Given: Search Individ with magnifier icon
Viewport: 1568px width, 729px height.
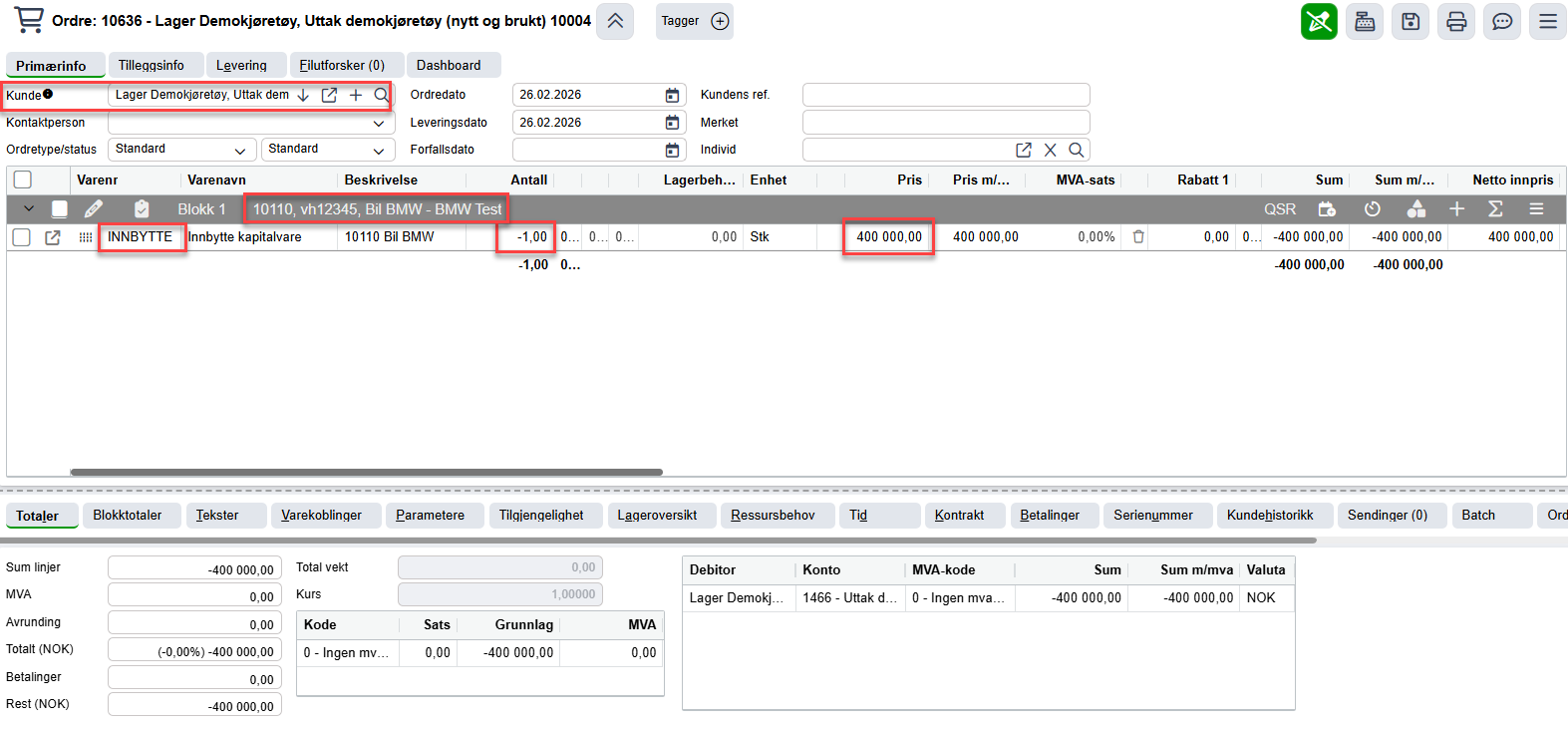Looking at the screenshot, I should click(x=1077, y=150).
